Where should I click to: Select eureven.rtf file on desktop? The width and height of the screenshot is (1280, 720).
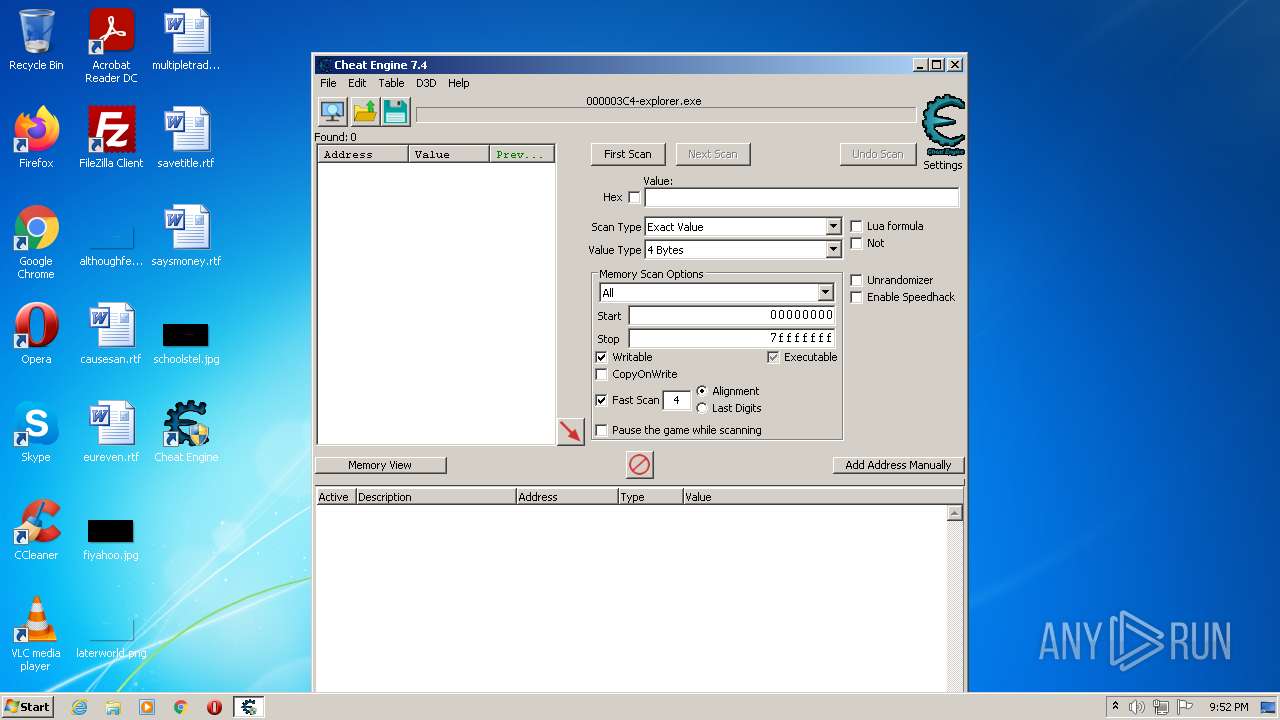(x=111, y=432)
